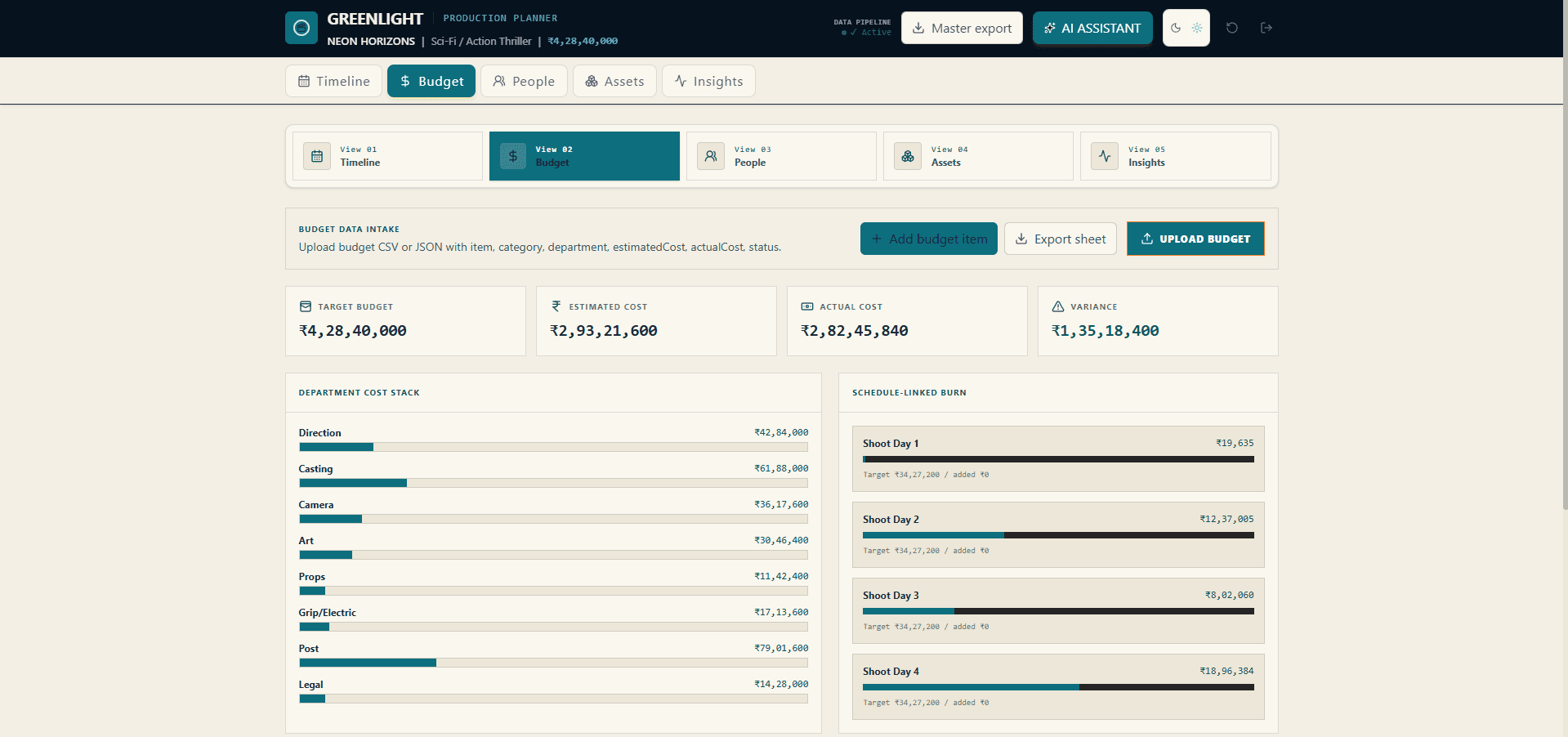The image size is (1568, 737).
Task: Click the Variance warning triangle icon
Action: (1058, 306)
